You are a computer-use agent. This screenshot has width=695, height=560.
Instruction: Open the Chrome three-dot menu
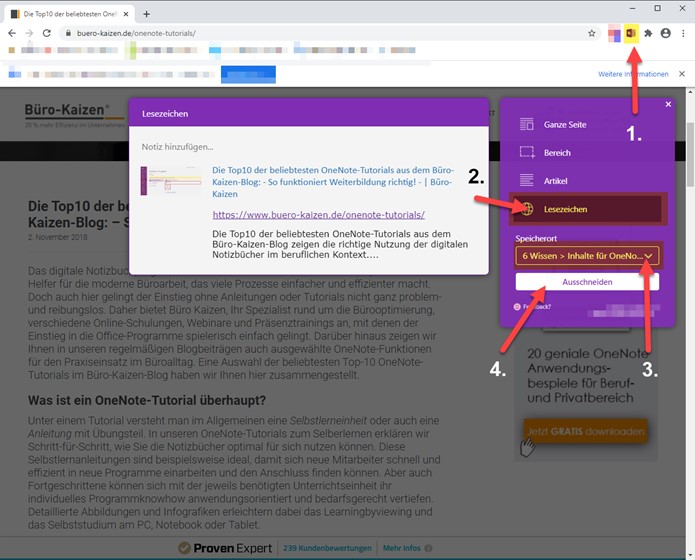click(x=683, y=33)
